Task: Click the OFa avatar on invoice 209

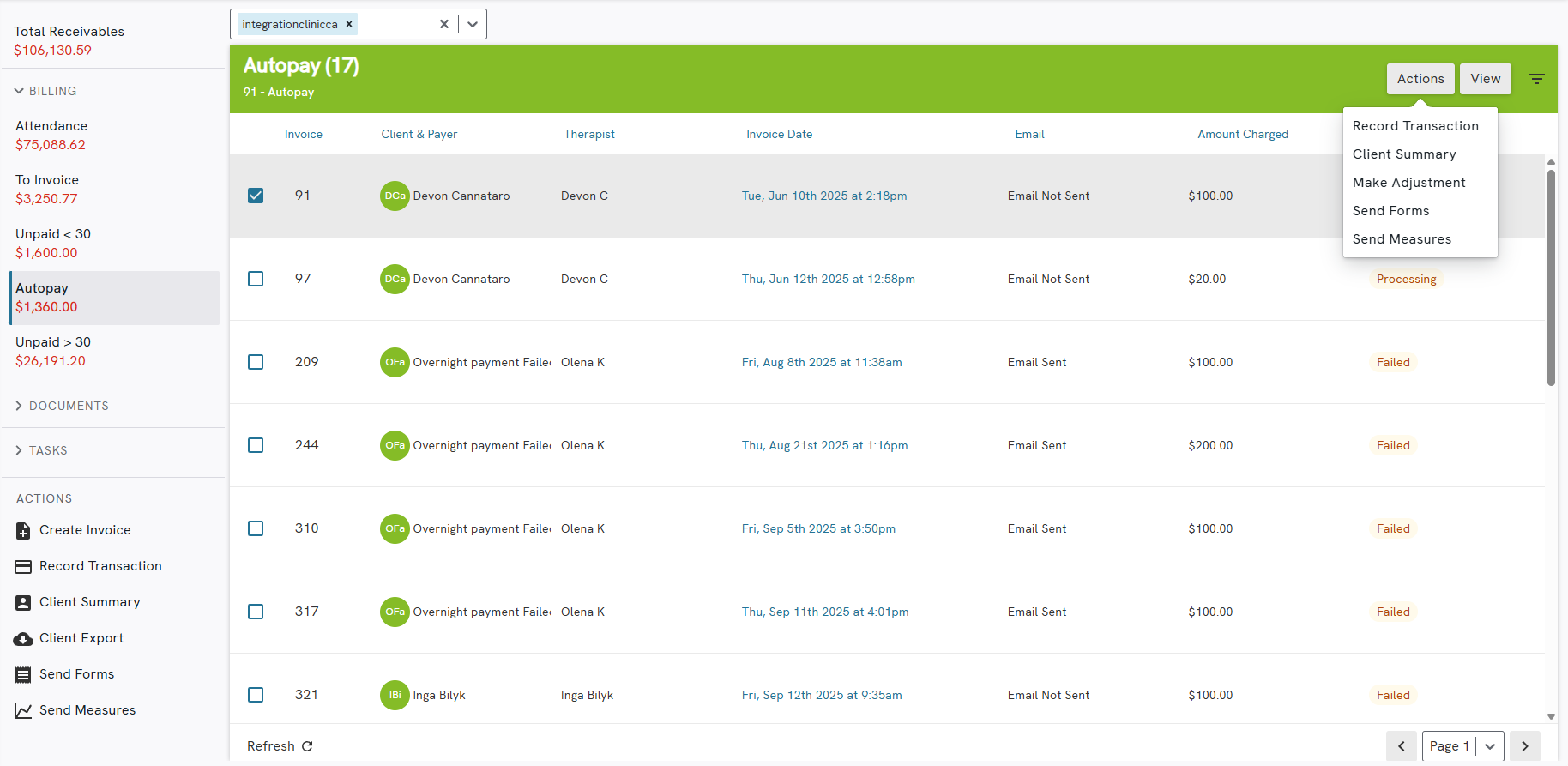Action: coord(395,362)
